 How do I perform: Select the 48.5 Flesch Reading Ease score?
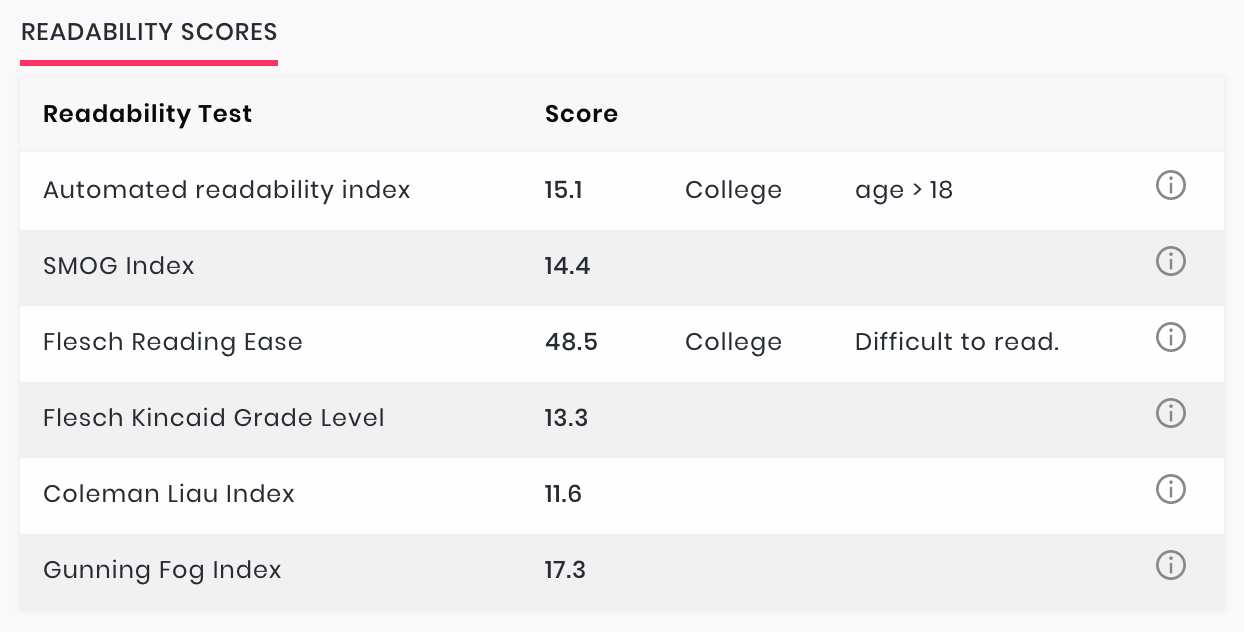coord(571,342)
